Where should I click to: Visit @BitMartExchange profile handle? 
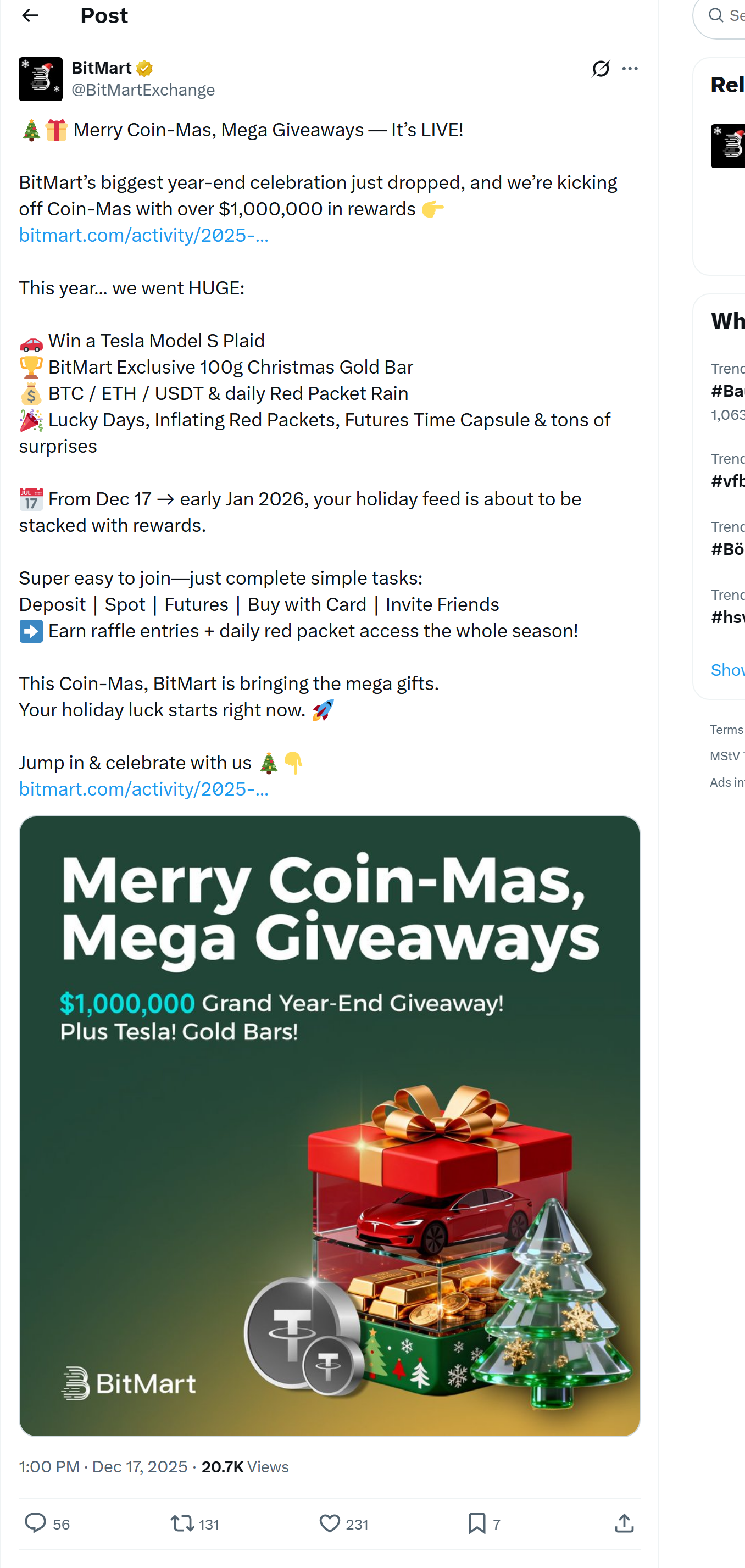[x=143, y=90]
